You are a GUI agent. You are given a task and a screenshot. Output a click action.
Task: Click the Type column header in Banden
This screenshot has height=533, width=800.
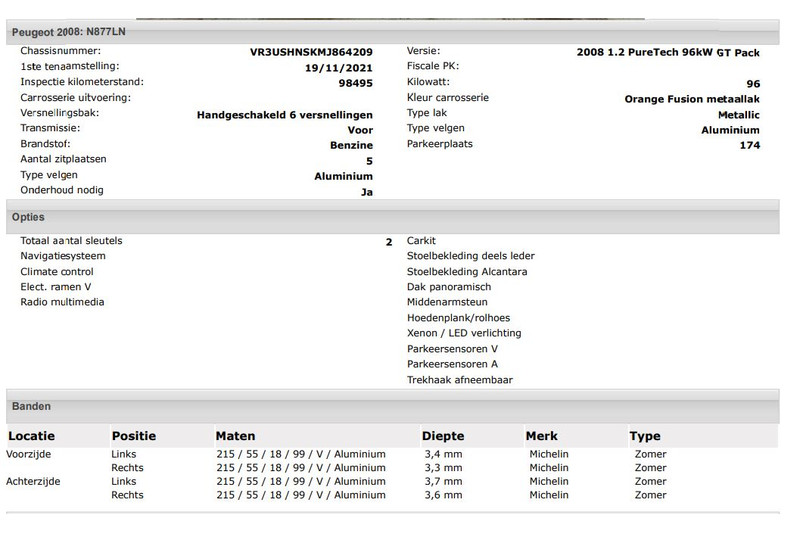(645, 436)
